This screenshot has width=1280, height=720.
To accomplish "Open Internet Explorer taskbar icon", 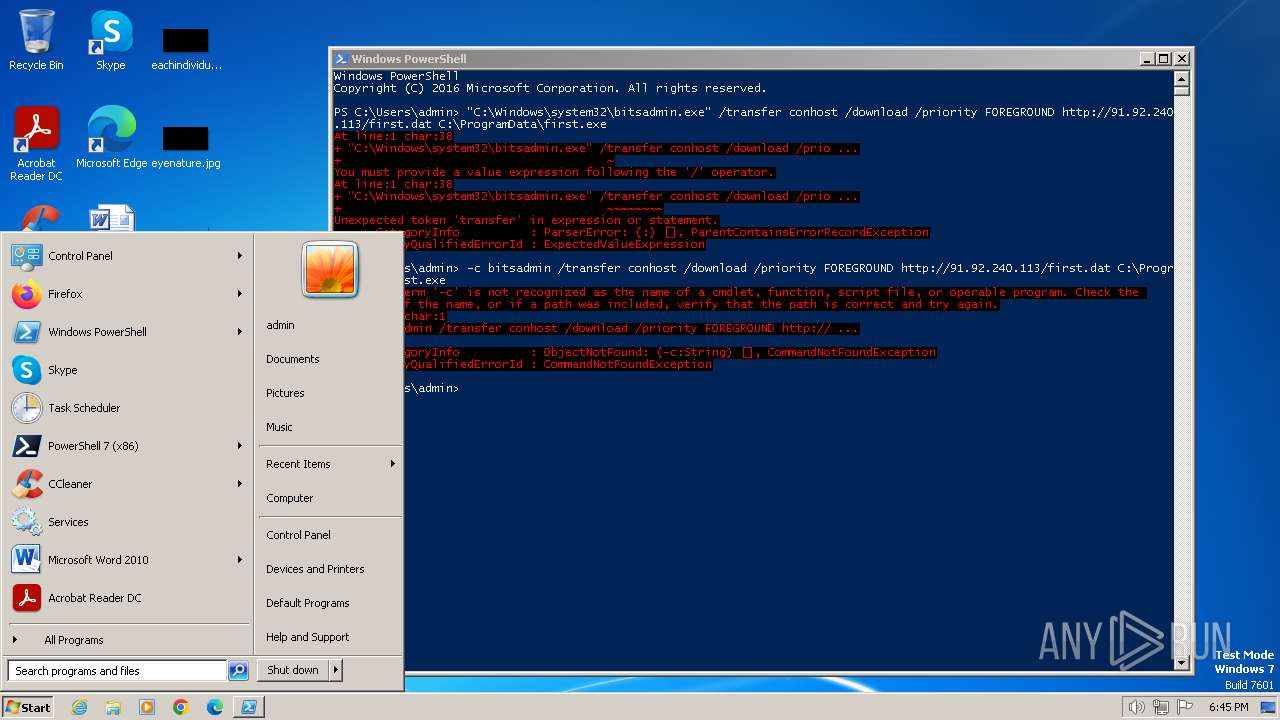I will point(79,707).
